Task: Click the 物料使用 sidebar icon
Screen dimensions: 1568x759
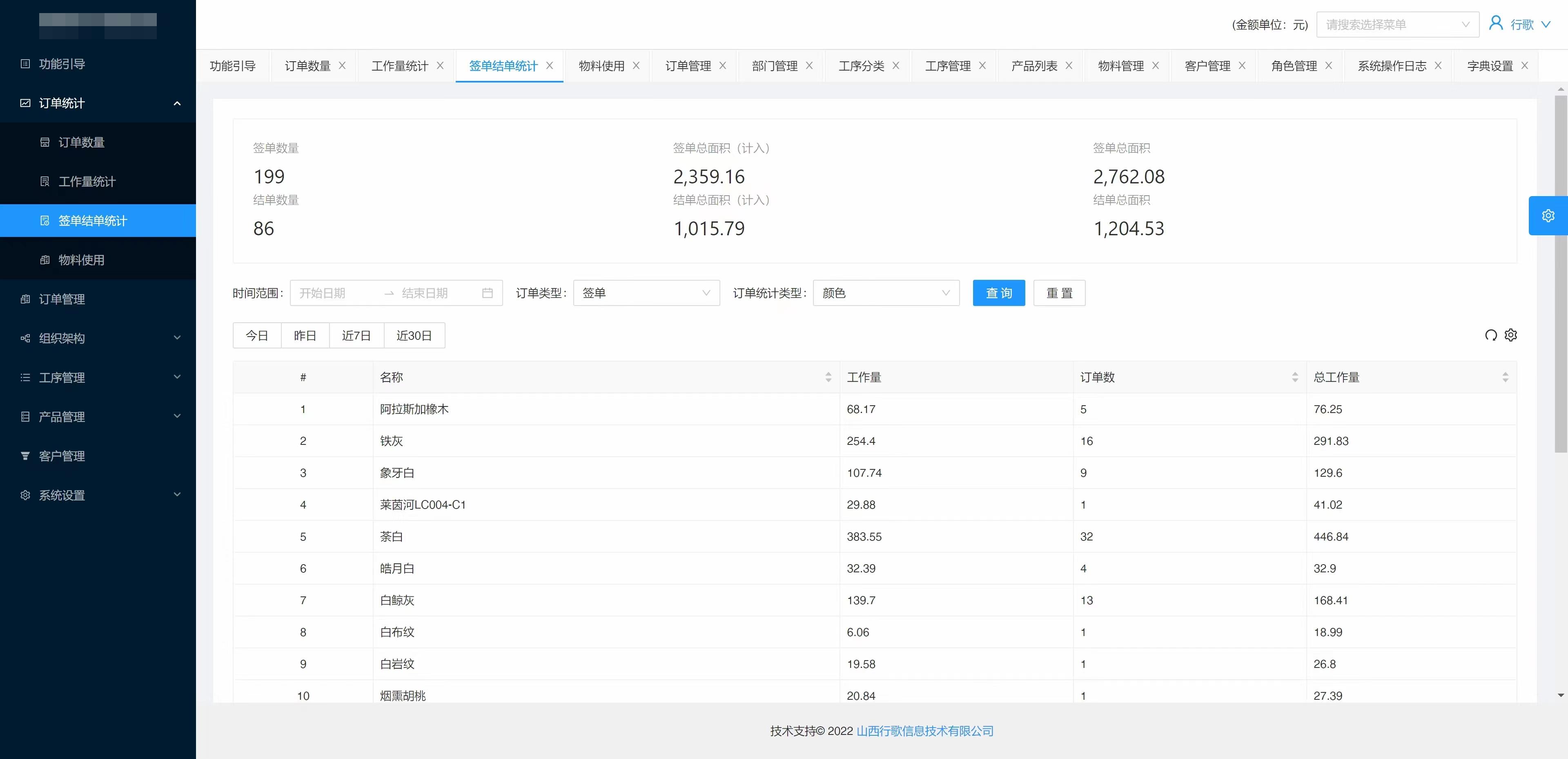Action: (45, 260)
